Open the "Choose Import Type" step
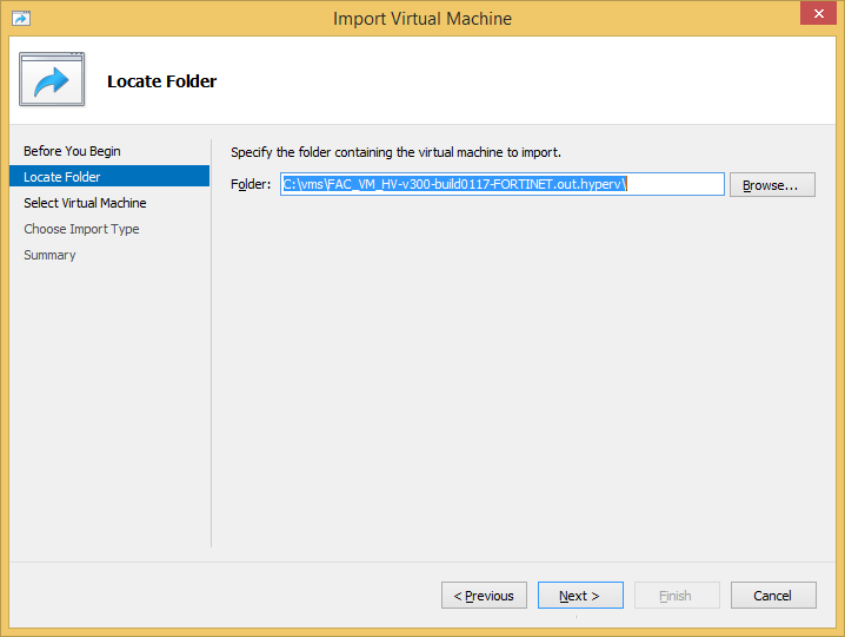This screenshot has width=845, height=637. point(81,229)
